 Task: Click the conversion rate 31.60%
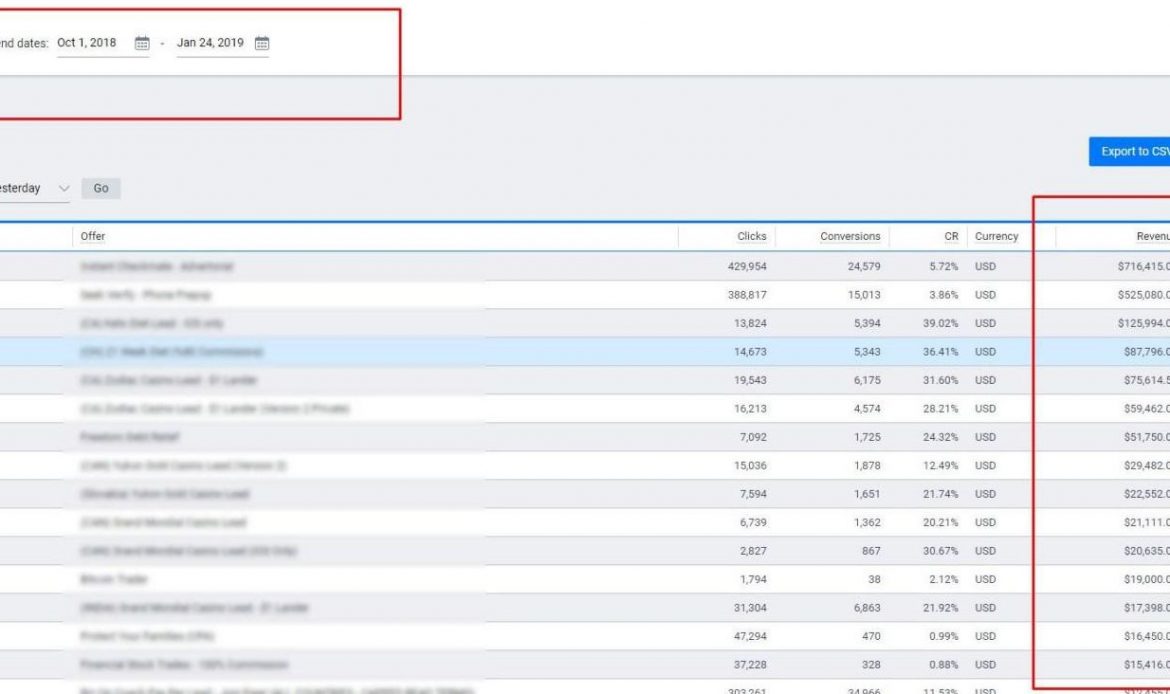pos(941,380)
